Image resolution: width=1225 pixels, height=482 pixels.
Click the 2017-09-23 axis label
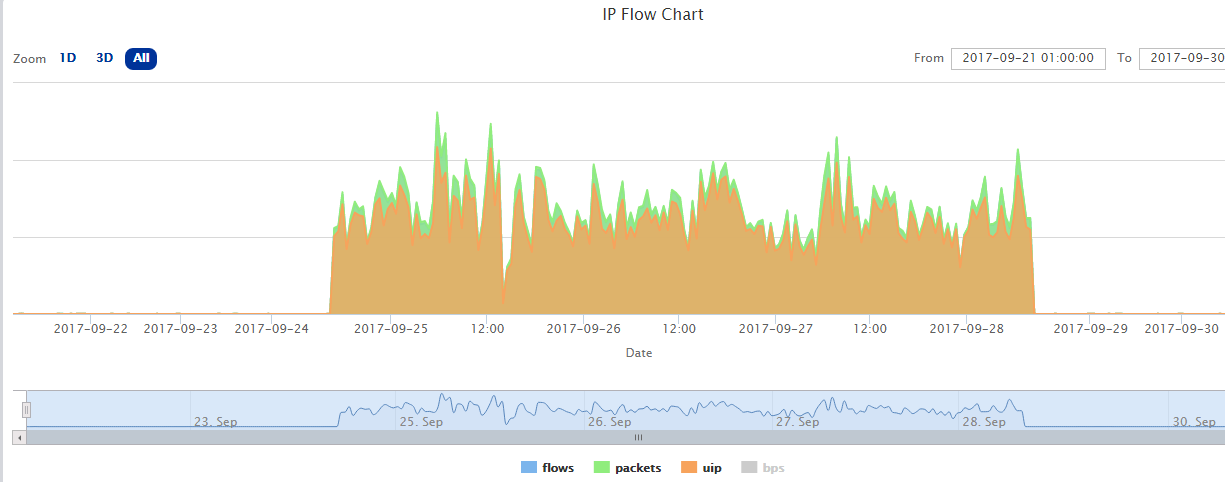click(x=181, y=328)
